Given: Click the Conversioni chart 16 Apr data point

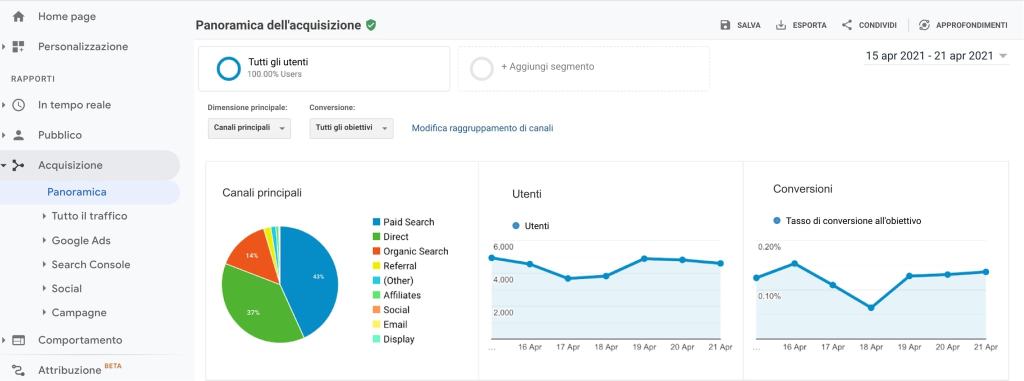Looking at the screenshot, I should pyautogui.click(x=795, y=263).
